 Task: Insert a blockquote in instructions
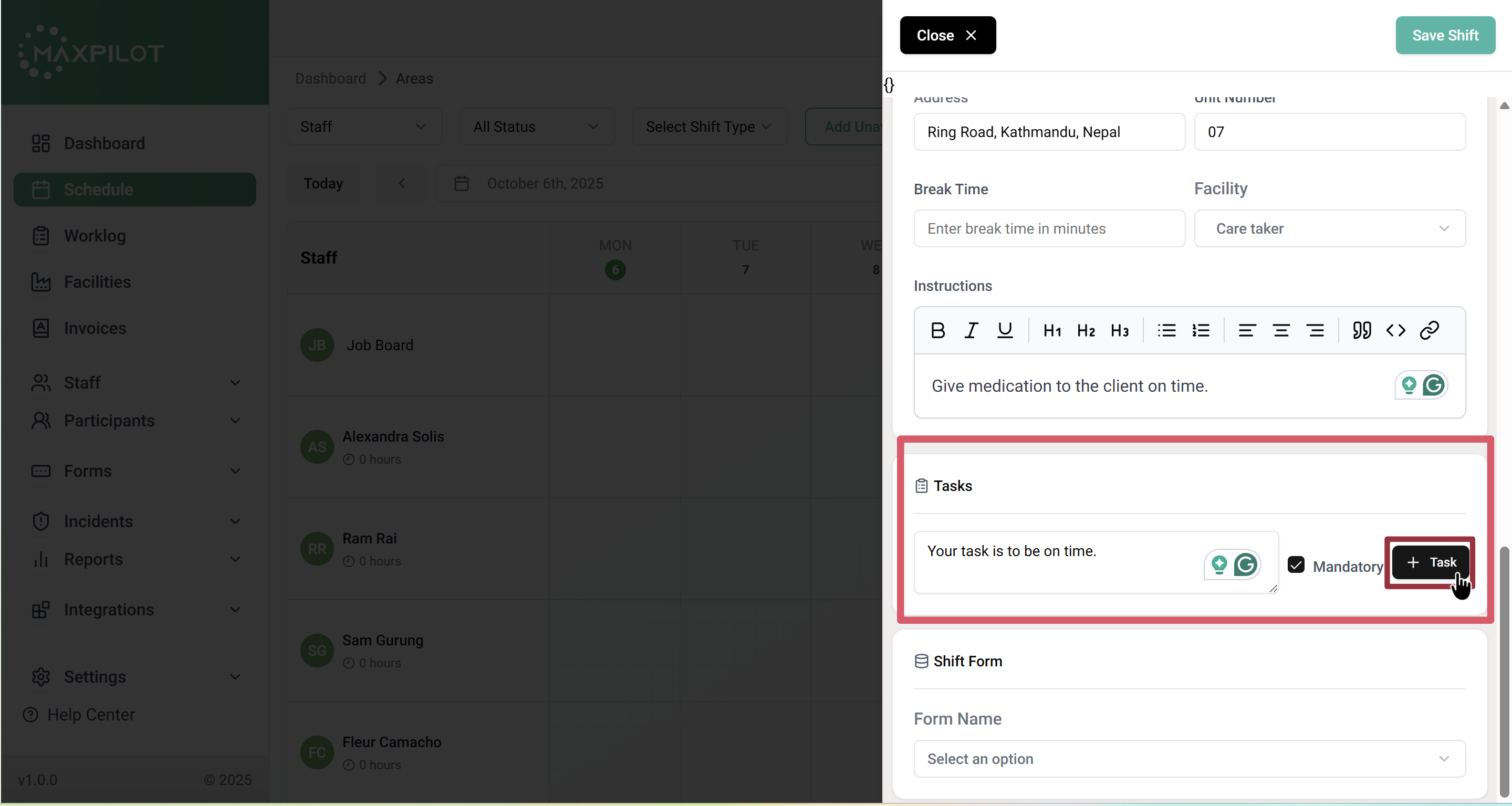click(1361, 330)
